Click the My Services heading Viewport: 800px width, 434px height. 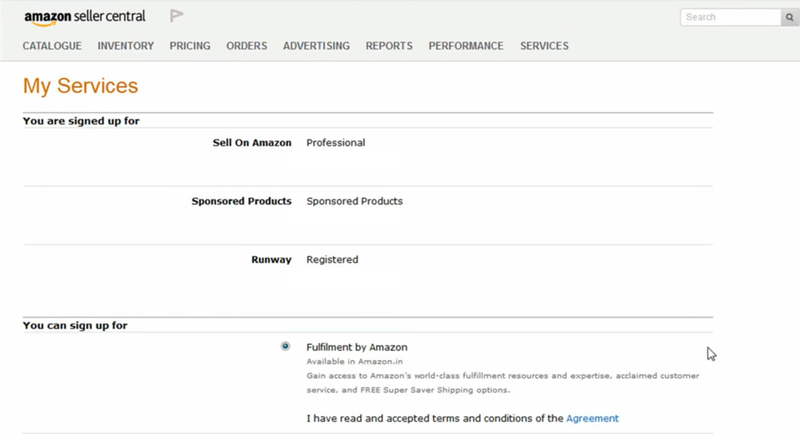pos(81,86)
